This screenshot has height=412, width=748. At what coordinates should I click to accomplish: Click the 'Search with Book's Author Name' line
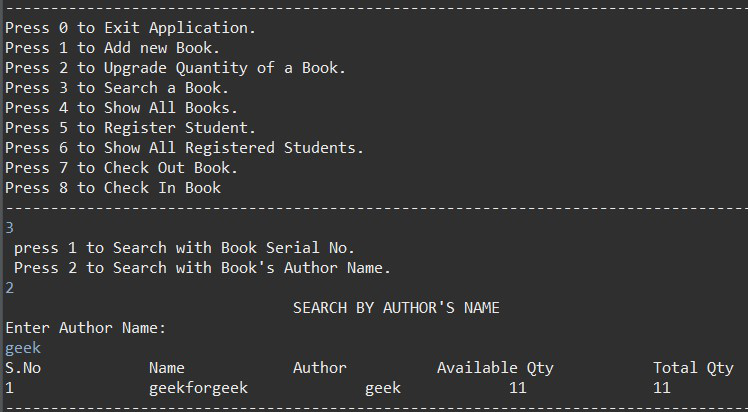pos(202,268)
